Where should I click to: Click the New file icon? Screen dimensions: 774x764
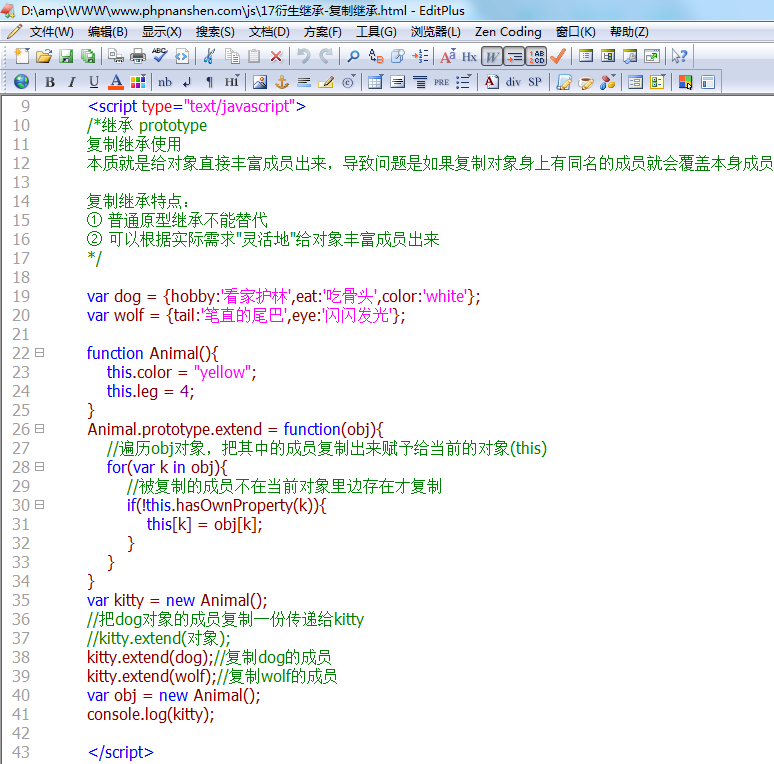[21, 56]
